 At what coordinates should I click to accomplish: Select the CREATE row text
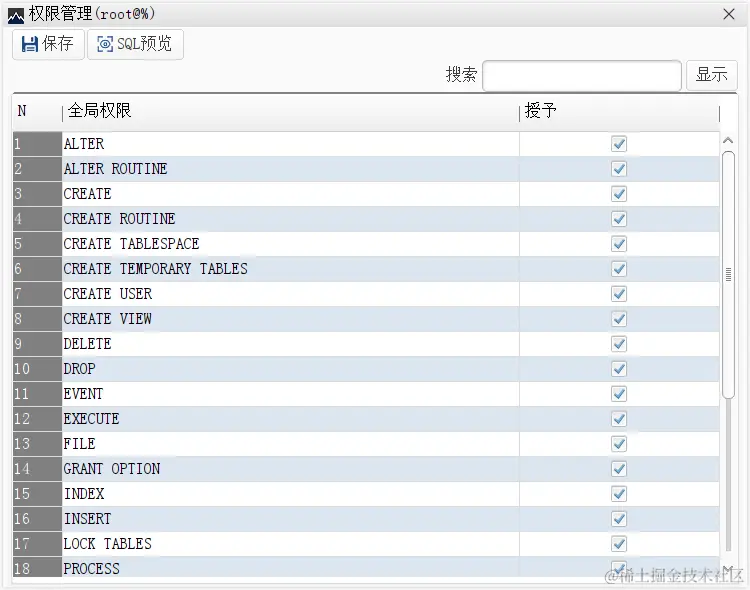pyautogui.click(x=88, y=194)
